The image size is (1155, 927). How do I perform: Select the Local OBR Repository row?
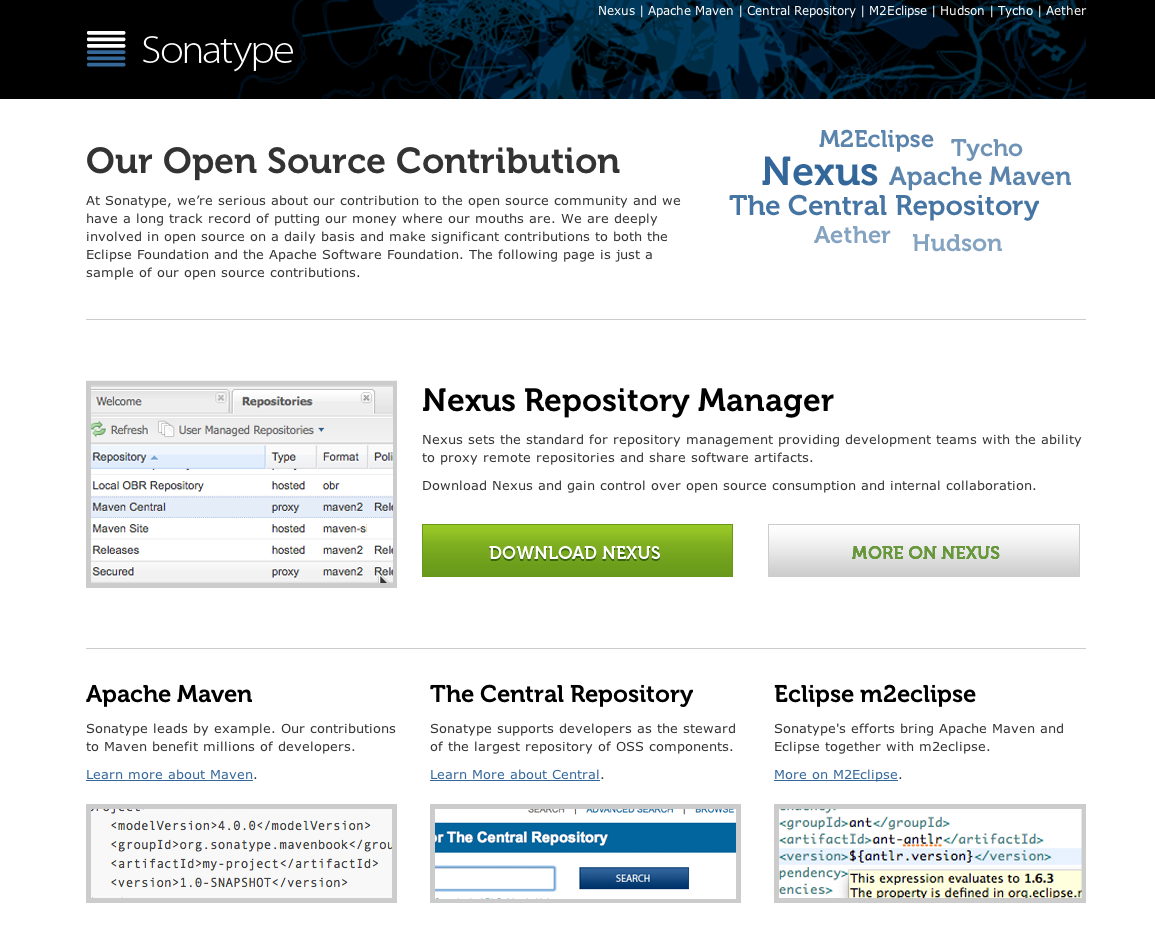point(242,486)
